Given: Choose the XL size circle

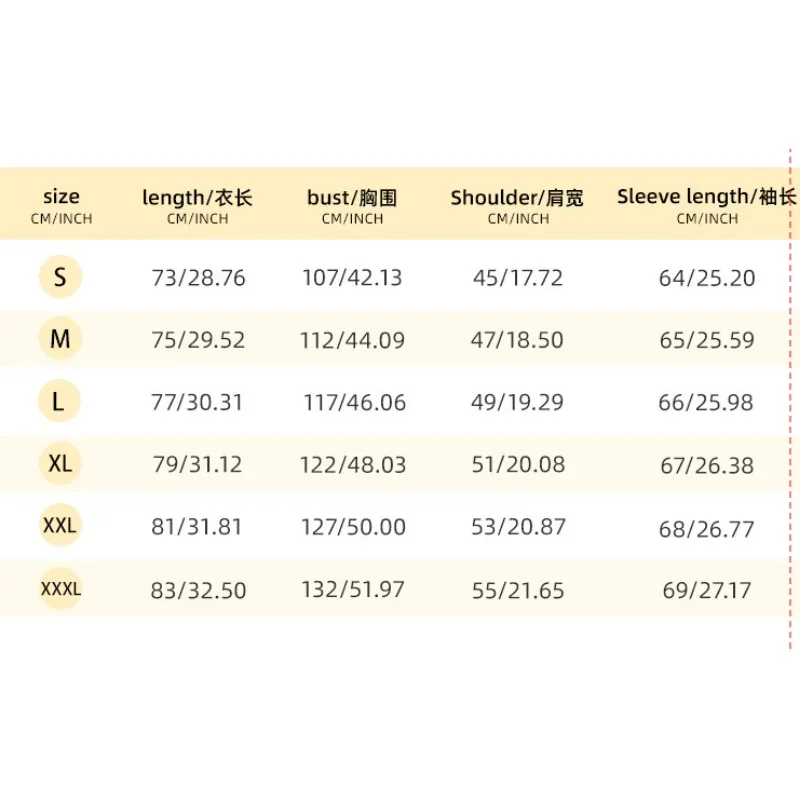Looking at the screenshot, I should click(x=60, y=463).
